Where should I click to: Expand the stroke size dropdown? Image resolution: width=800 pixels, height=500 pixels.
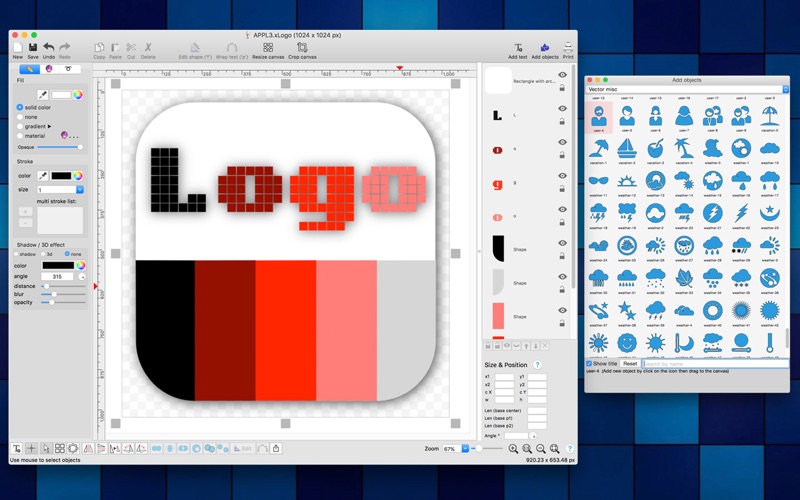pyautogui.click(x=80, y=189)
